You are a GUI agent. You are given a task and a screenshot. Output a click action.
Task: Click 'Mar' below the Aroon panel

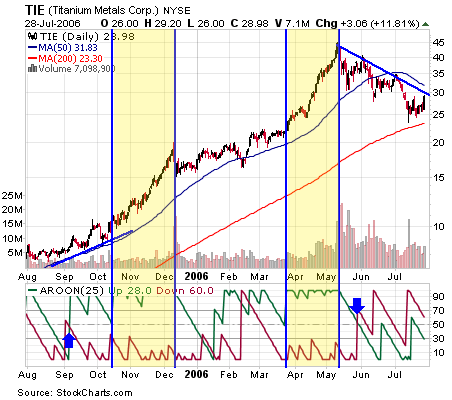(x=259, y=375)
